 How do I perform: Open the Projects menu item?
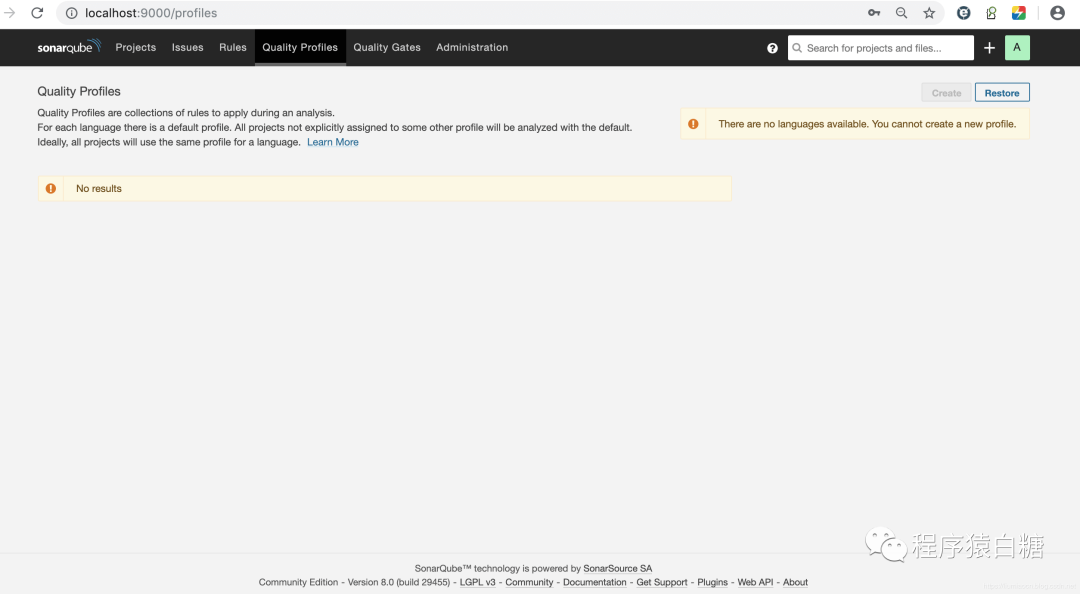point(136,47)
